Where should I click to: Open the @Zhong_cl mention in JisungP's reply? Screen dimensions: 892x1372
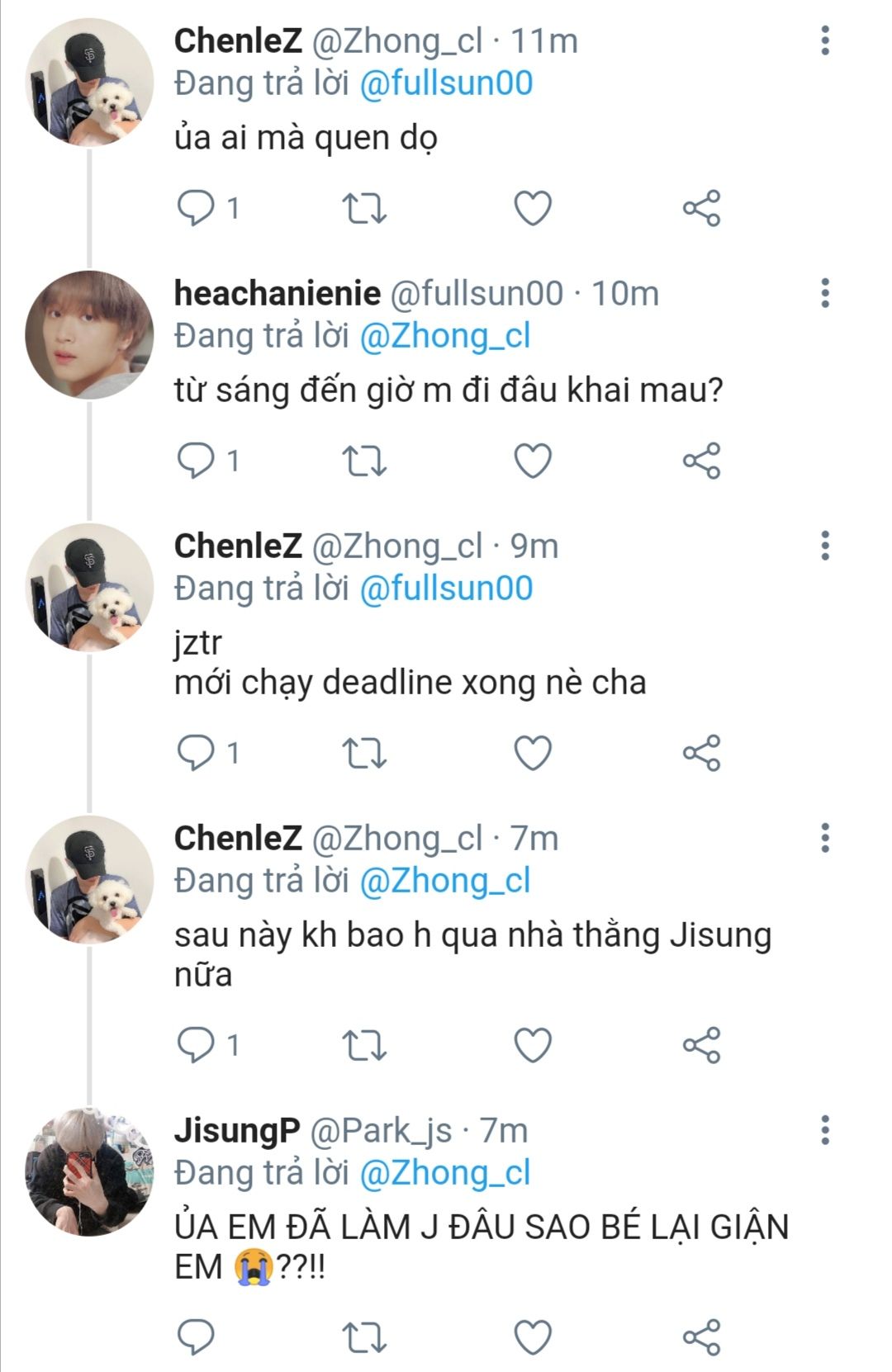tap(444, 1173)
